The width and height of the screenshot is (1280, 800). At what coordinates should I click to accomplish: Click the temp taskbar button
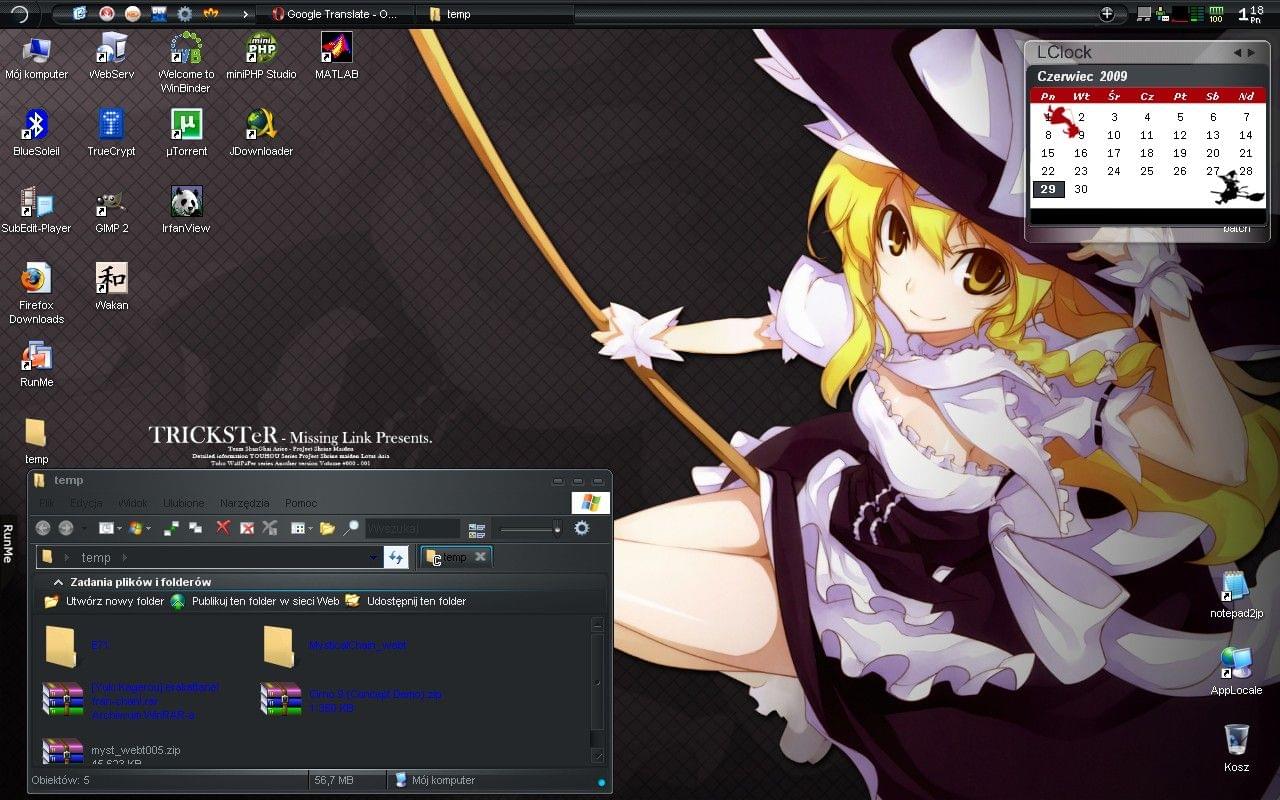pyautogui.click(x=495, y=14)
